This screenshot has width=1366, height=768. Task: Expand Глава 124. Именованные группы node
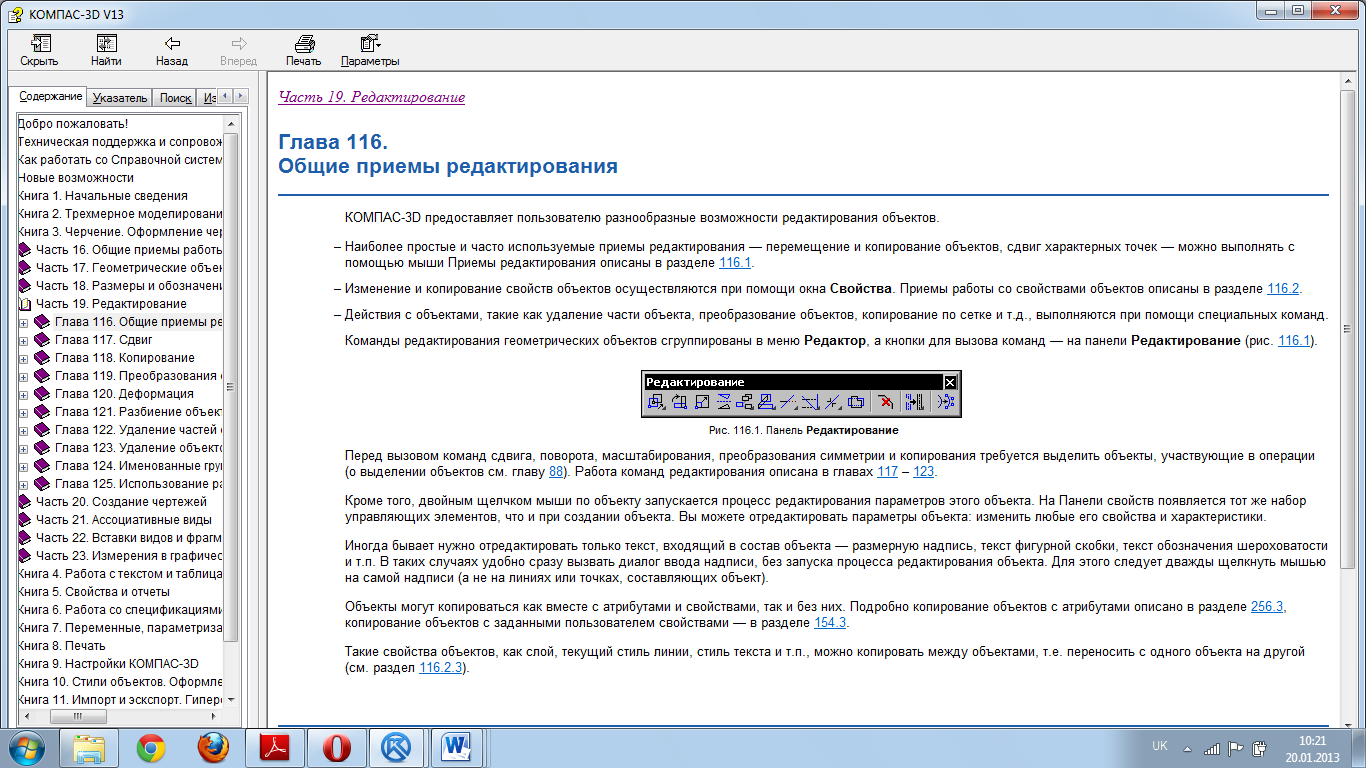(x=24, y=466)
